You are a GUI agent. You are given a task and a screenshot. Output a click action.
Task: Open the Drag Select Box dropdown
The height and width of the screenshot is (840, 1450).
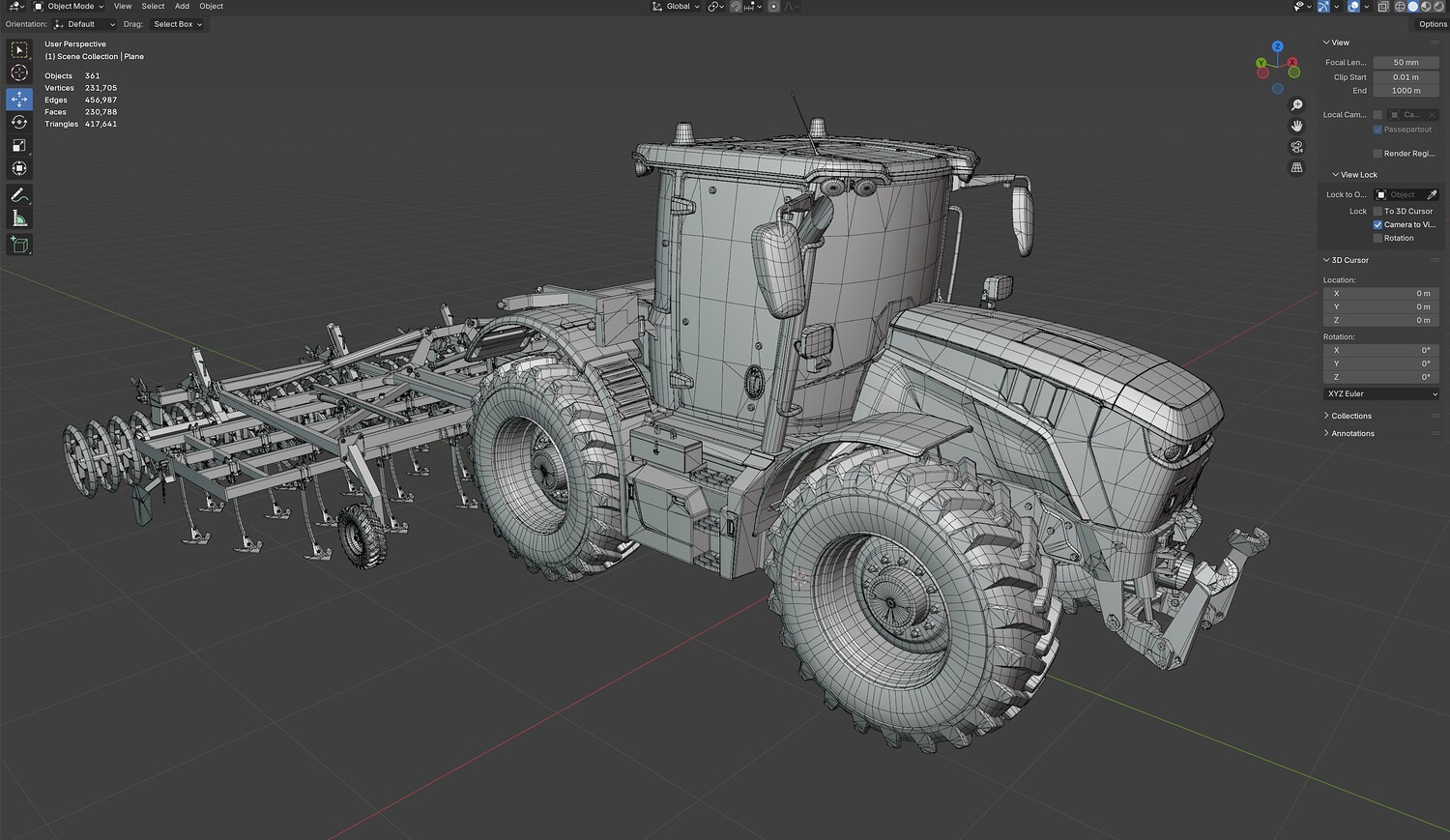[x=177, y=24]
